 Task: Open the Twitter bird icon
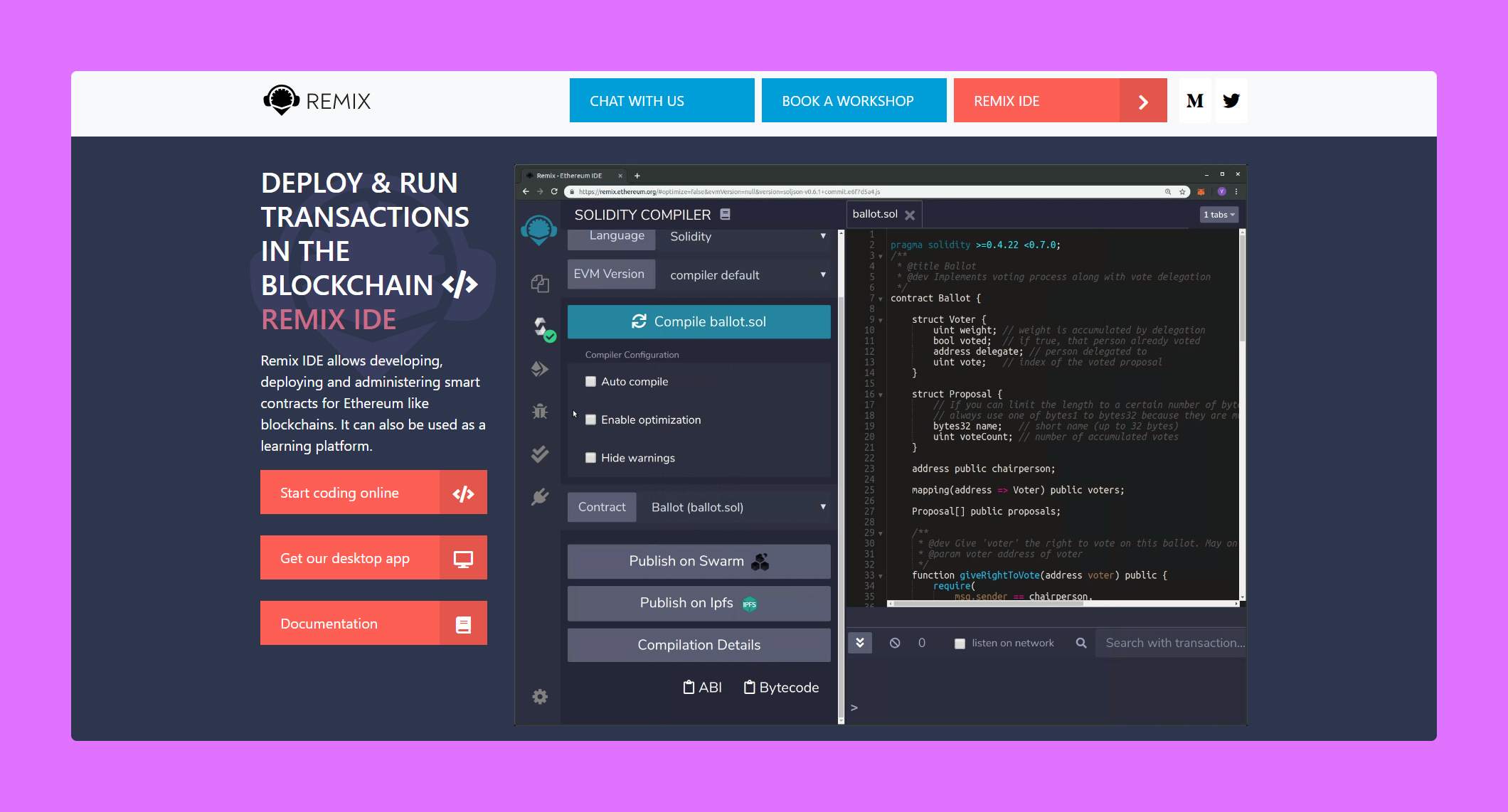pyautogui.click(x=1231, y=101)
